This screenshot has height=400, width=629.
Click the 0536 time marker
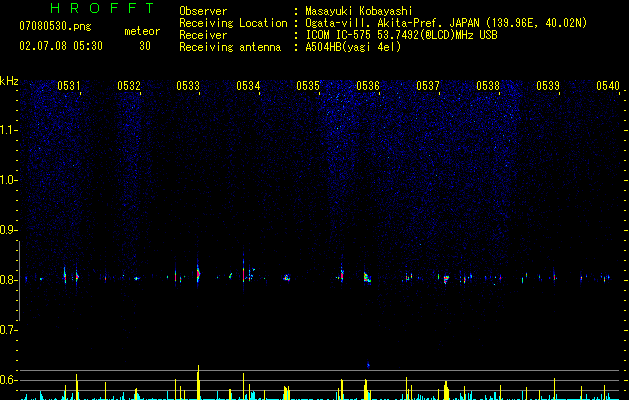pyautogui.click(x=368, y=85)
